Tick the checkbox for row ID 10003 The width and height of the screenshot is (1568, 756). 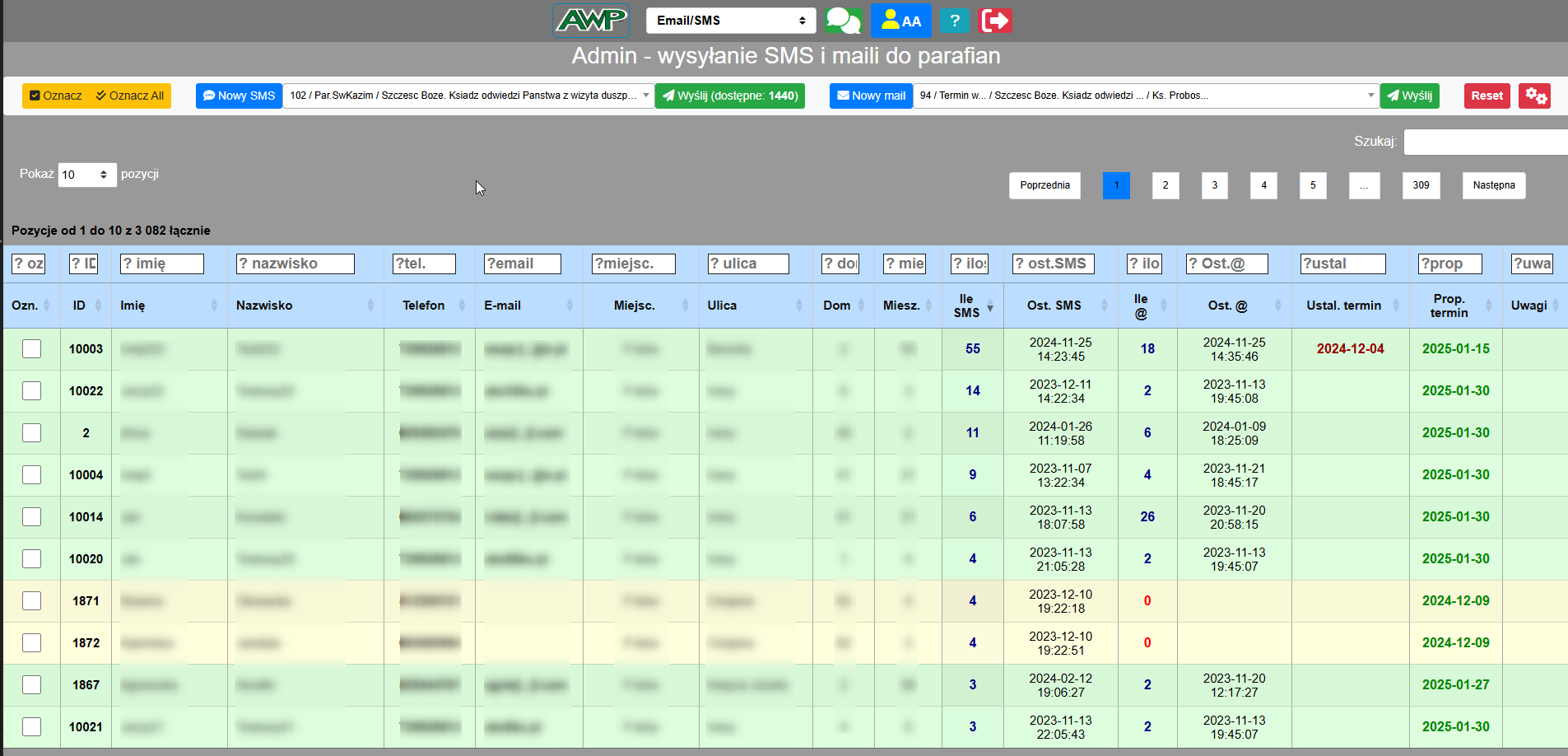(x=31, y=349)
